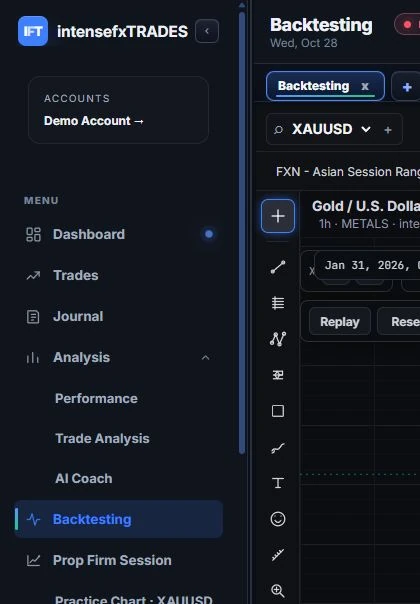
Task: Select the FXN - Asian Session Range indicator
Action: pos(348,171)
